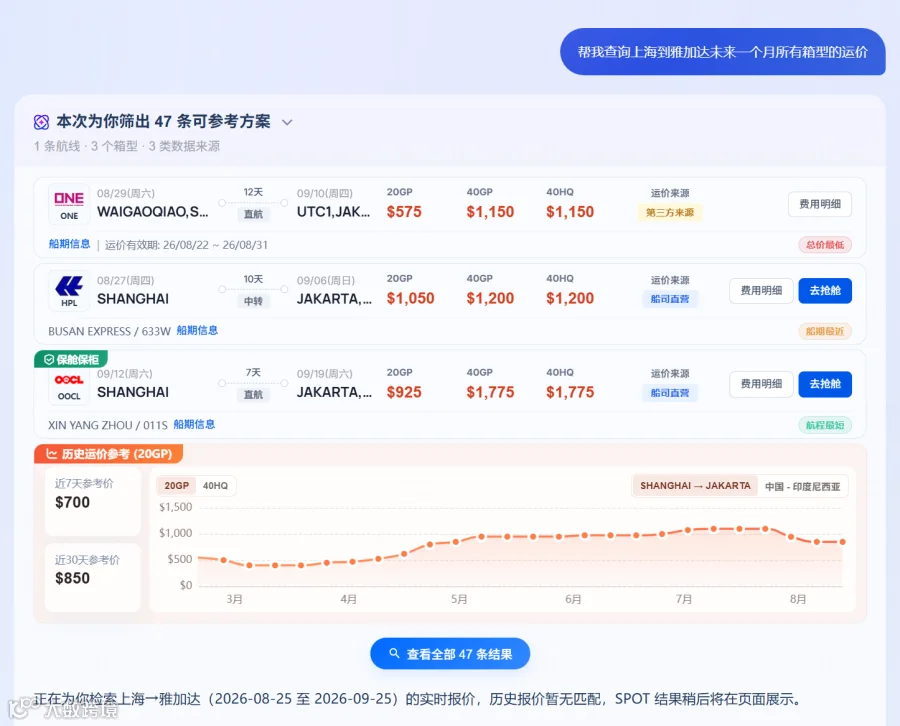
Task: Click the HPL carrier logo icon
Action: click(x=69, y=291)
